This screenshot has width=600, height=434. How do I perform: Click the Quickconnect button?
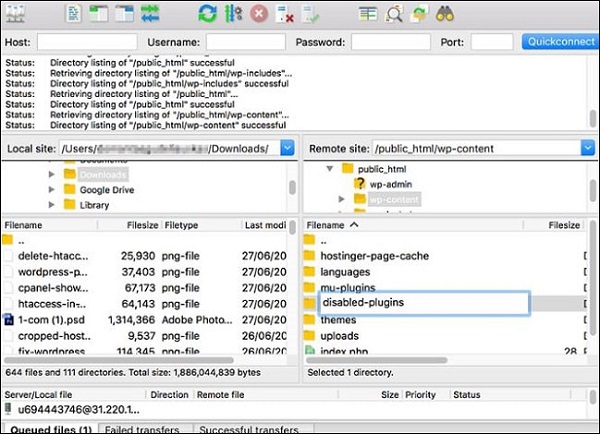pyautogui.click(x=559, y=42)
